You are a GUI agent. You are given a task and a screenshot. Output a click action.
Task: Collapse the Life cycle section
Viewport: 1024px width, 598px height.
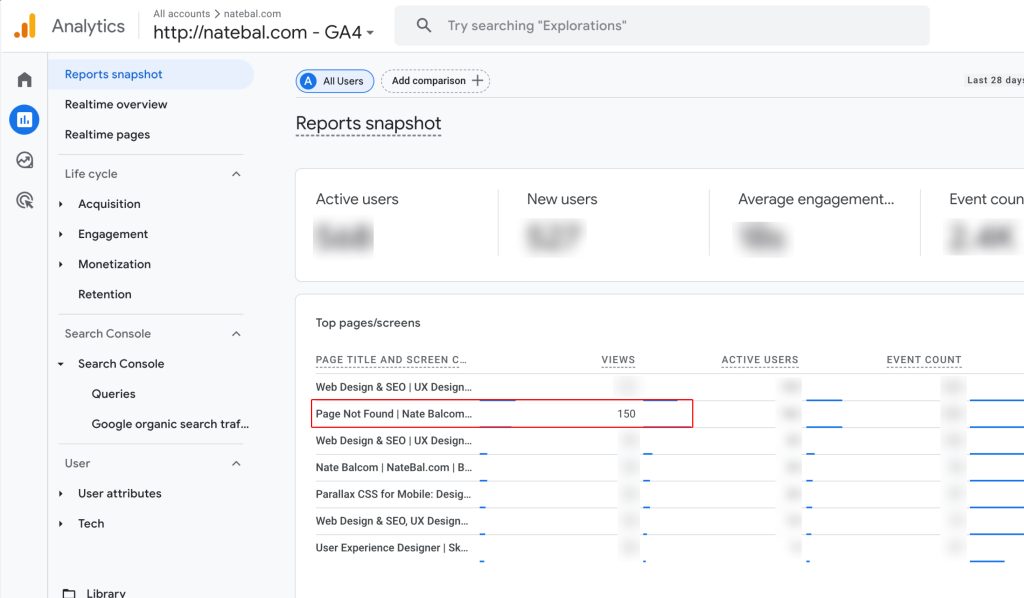tap(235, 173)
